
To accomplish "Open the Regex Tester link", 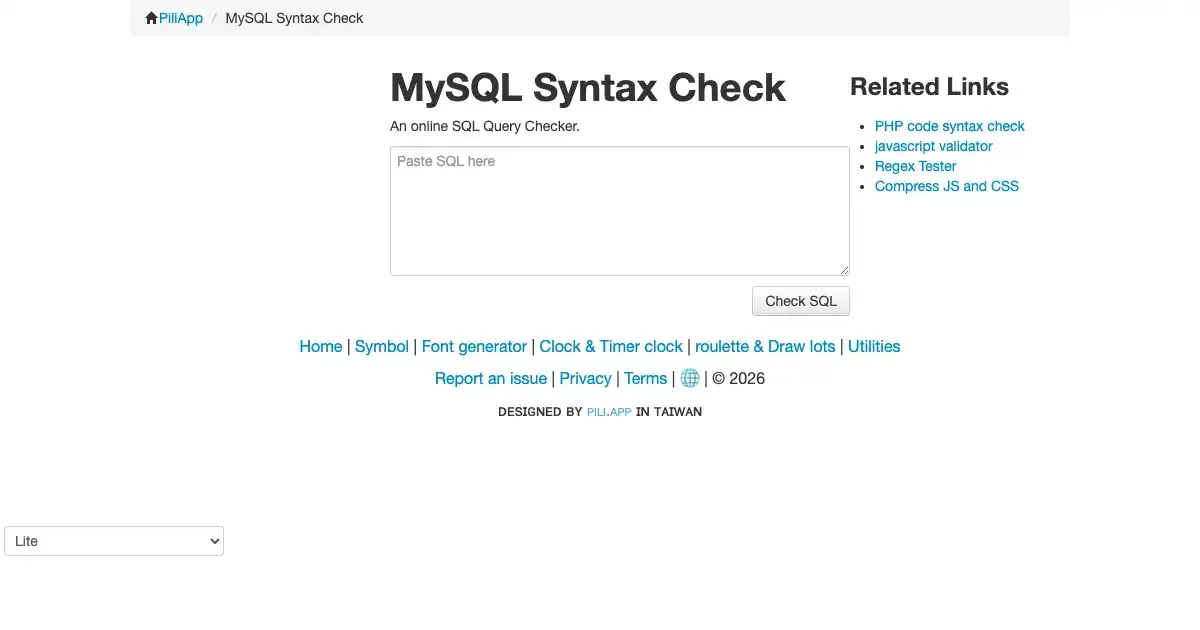I will (x=915, y=166).
